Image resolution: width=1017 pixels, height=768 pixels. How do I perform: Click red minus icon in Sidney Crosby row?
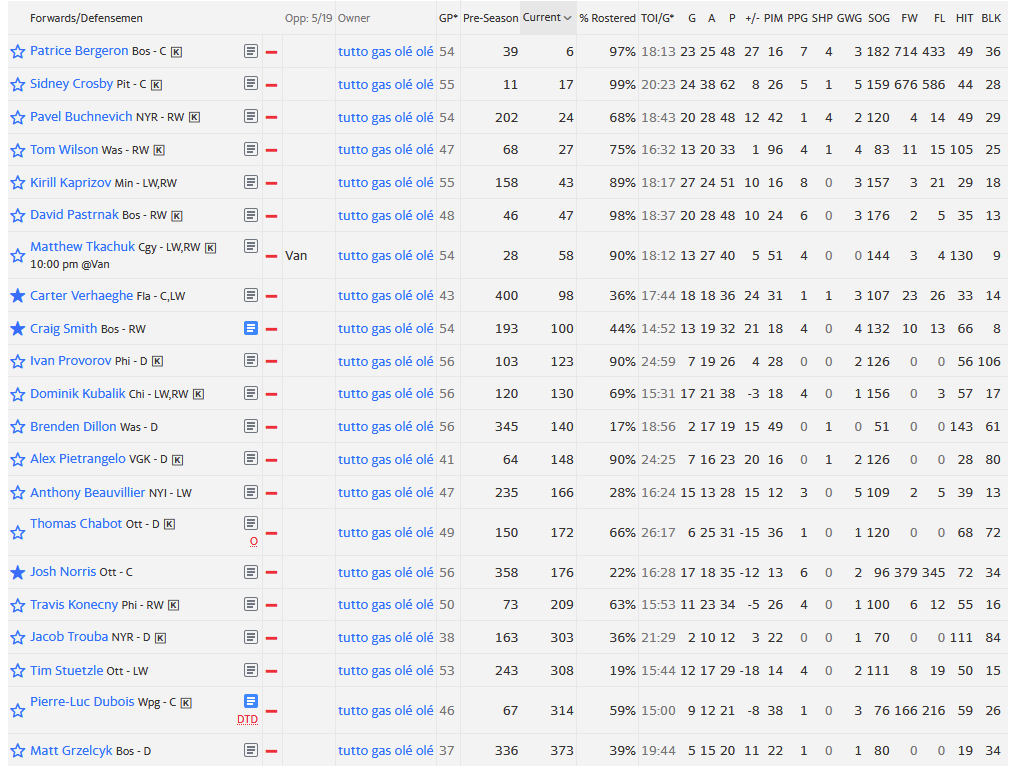click(x=271, y=85)
